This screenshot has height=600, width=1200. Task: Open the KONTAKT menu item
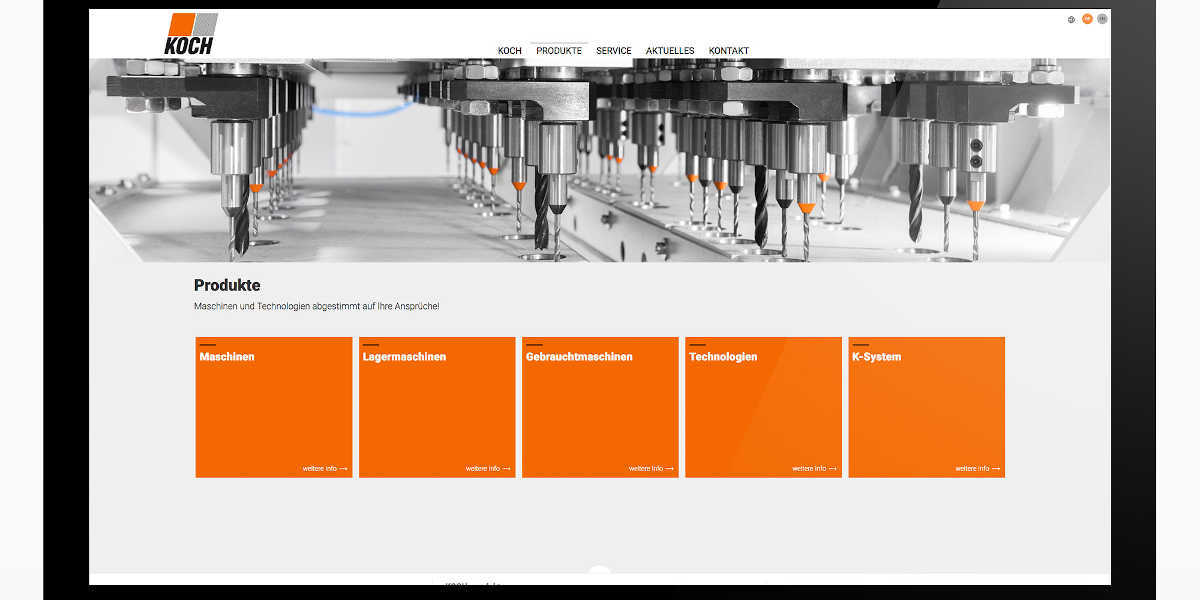pyautogui.click(x=729, y=51)
